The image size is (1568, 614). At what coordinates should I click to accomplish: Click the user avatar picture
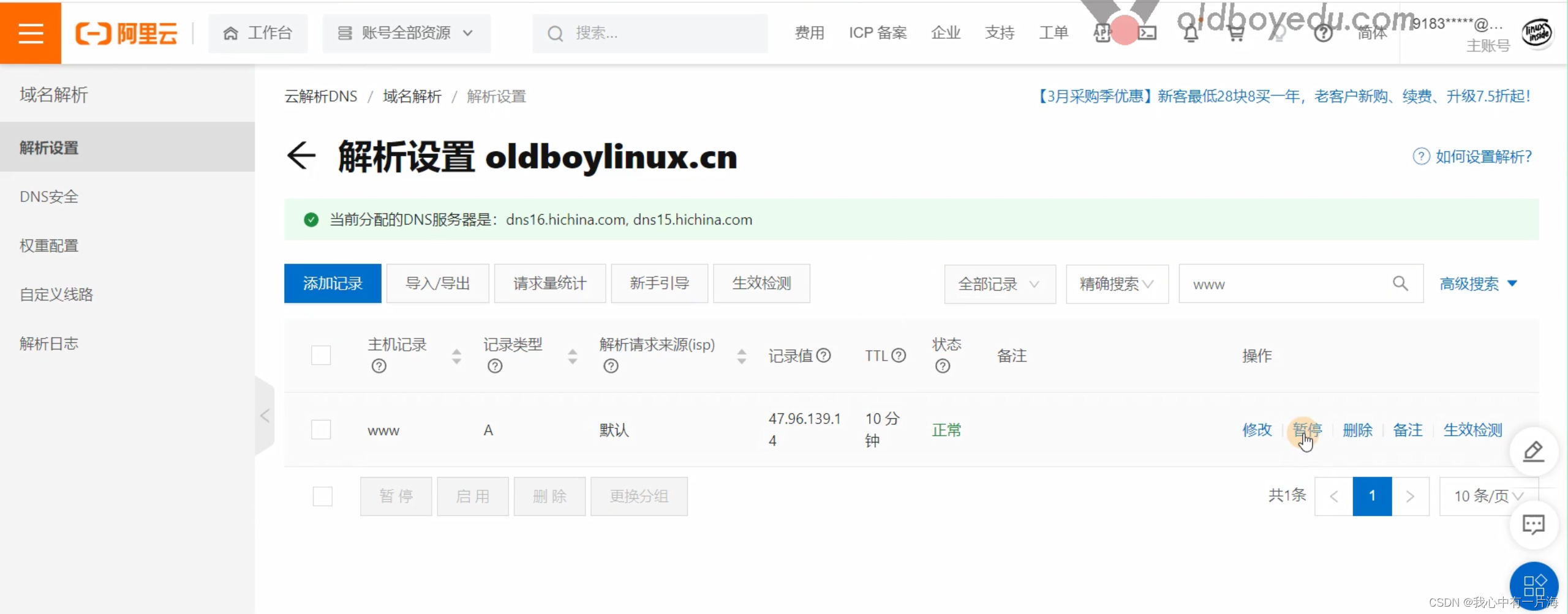tap(1537, 32)
